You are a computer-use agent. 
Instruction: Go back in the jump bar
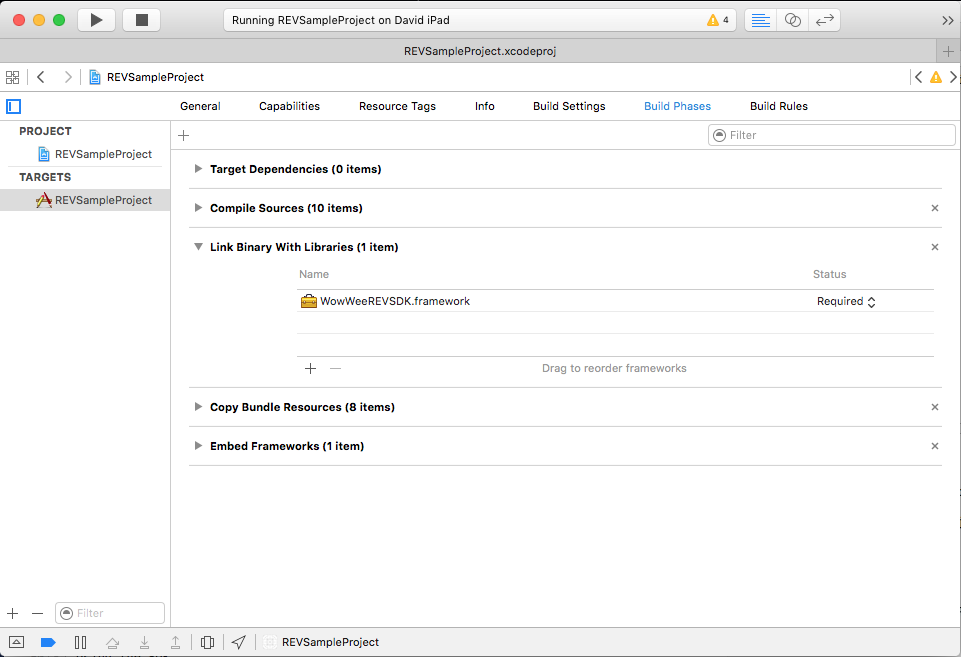tap(41, 77)
